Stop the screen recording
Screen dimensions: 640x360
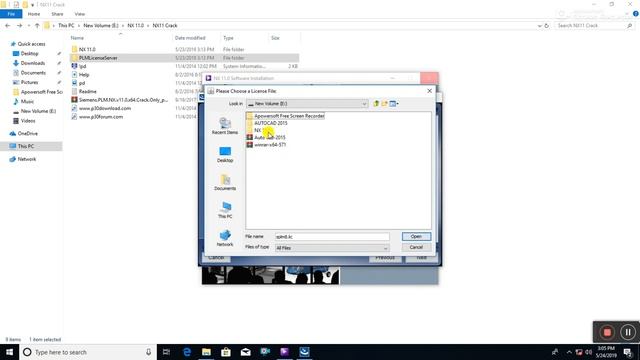pos(607,332)
